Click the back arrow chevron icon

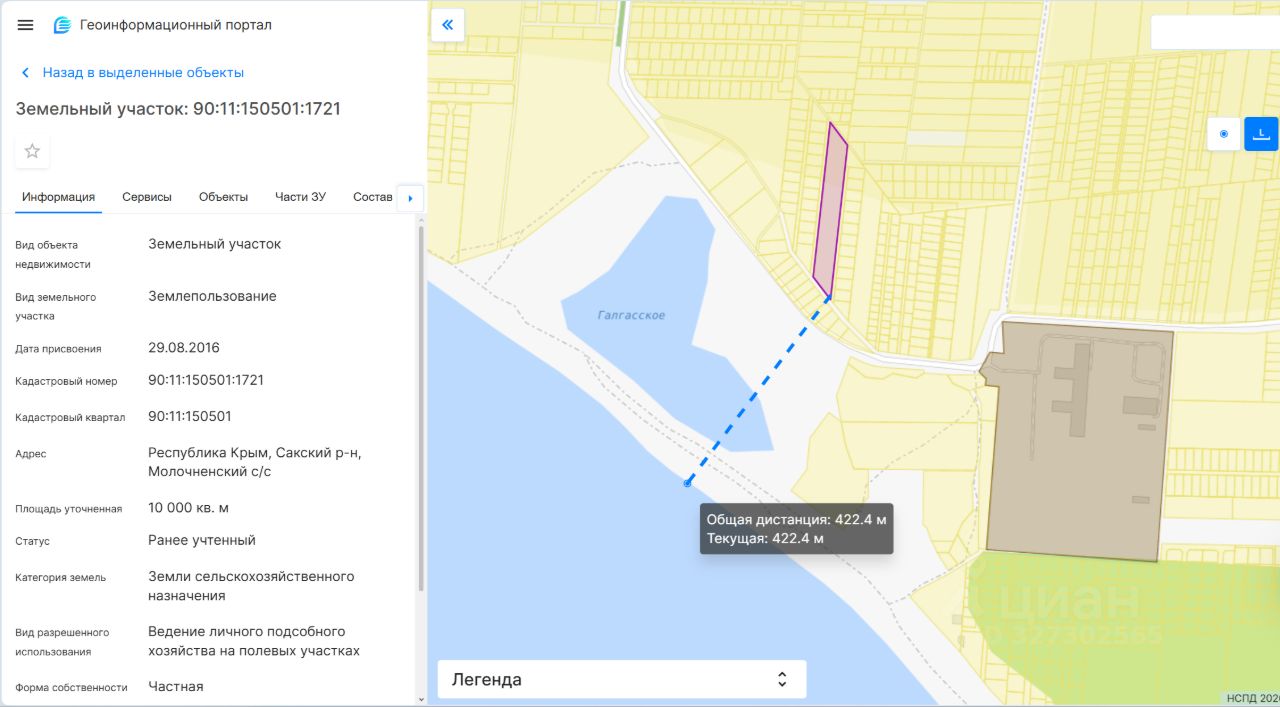[25, 73]
